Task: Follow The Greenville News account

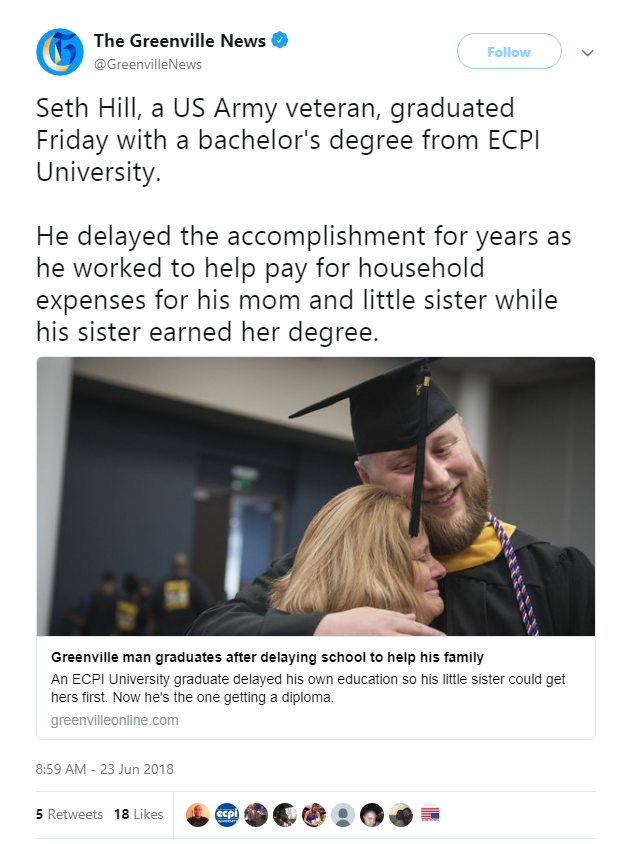Action: coord(509,52)
